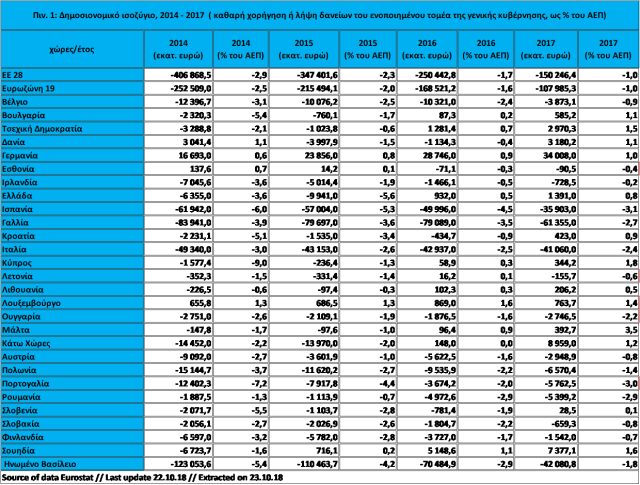The image size is (640, 485).
Task: Click the χώρες/έτος header cell
Action: click(x=72, y=47)
